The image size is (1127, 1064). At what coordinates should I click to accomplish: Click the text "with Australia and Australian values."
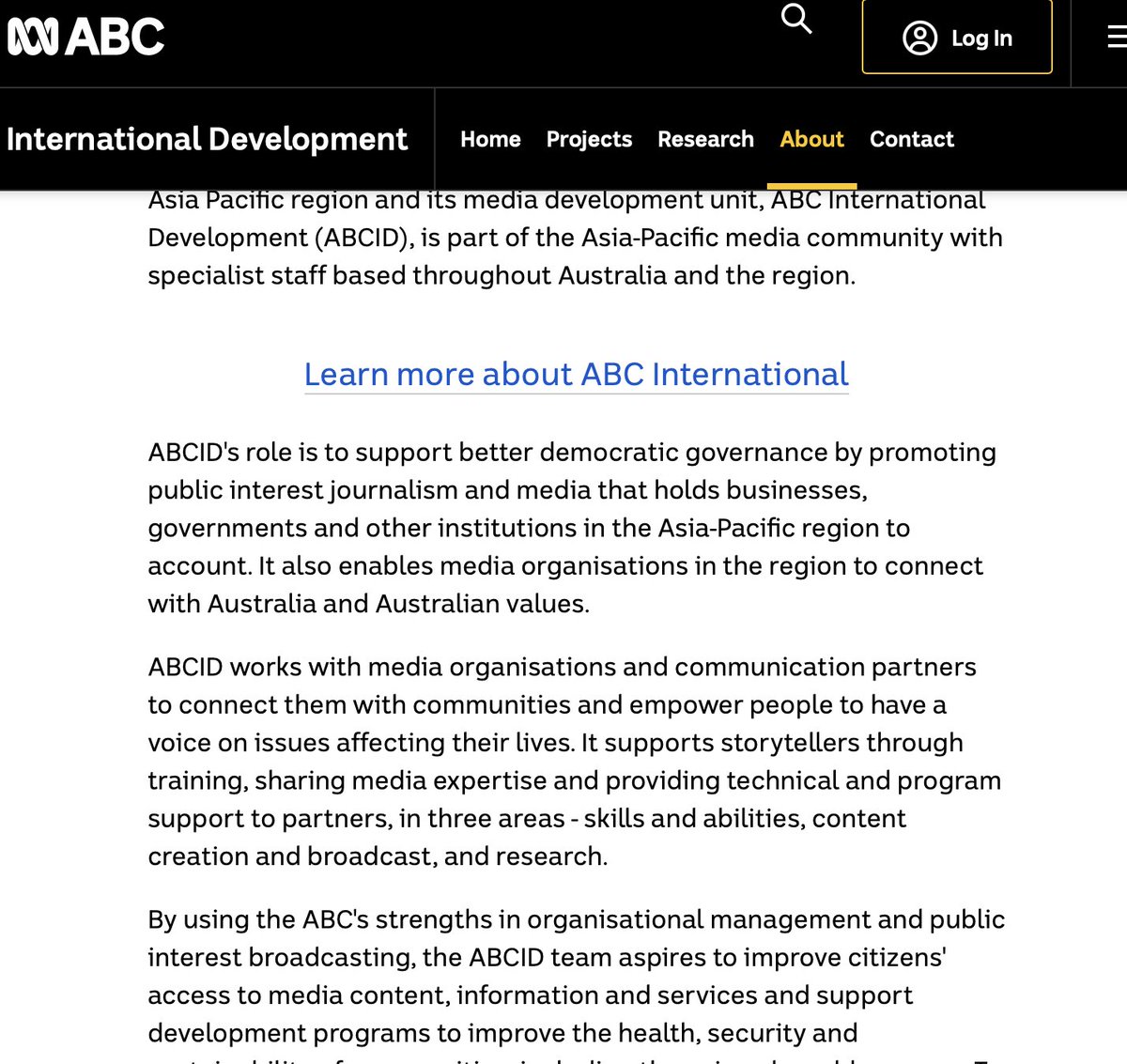click(x=368, y=604)
